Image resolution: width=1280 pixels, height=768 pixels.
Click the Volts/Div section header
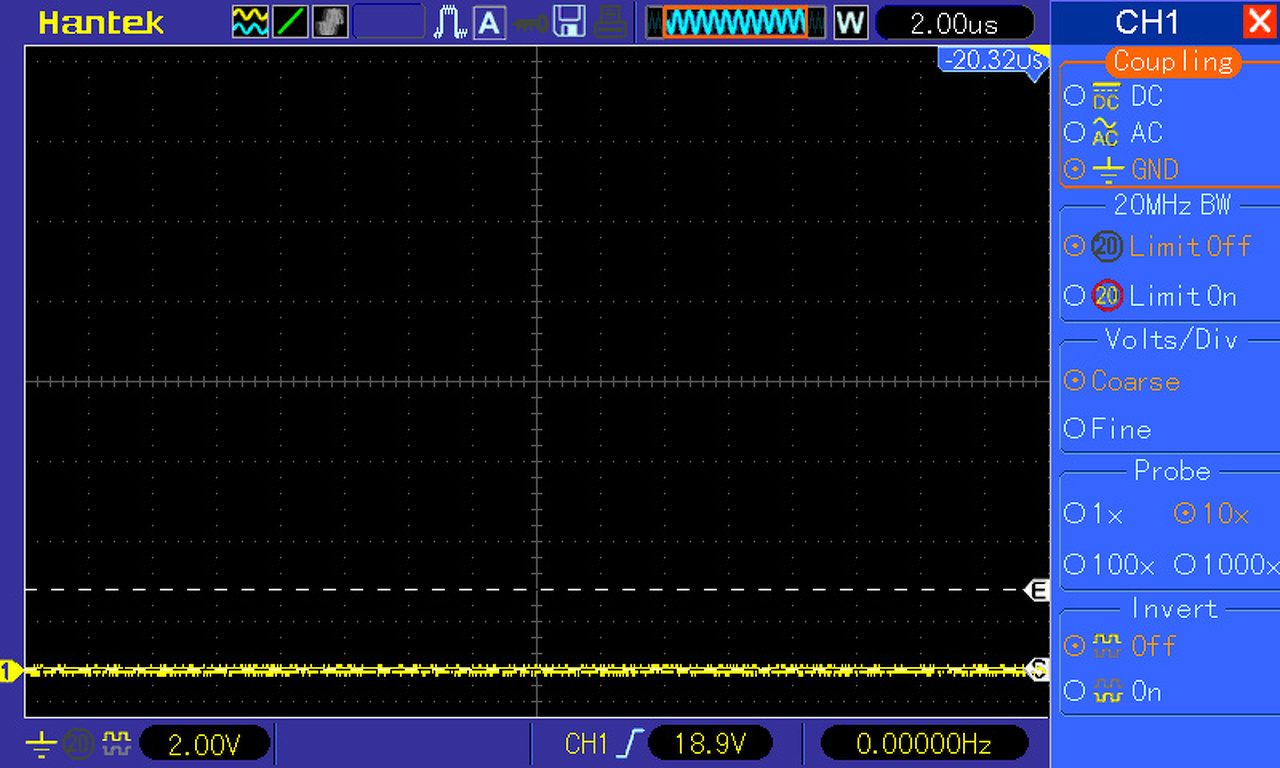click(x=1171, y=339)
